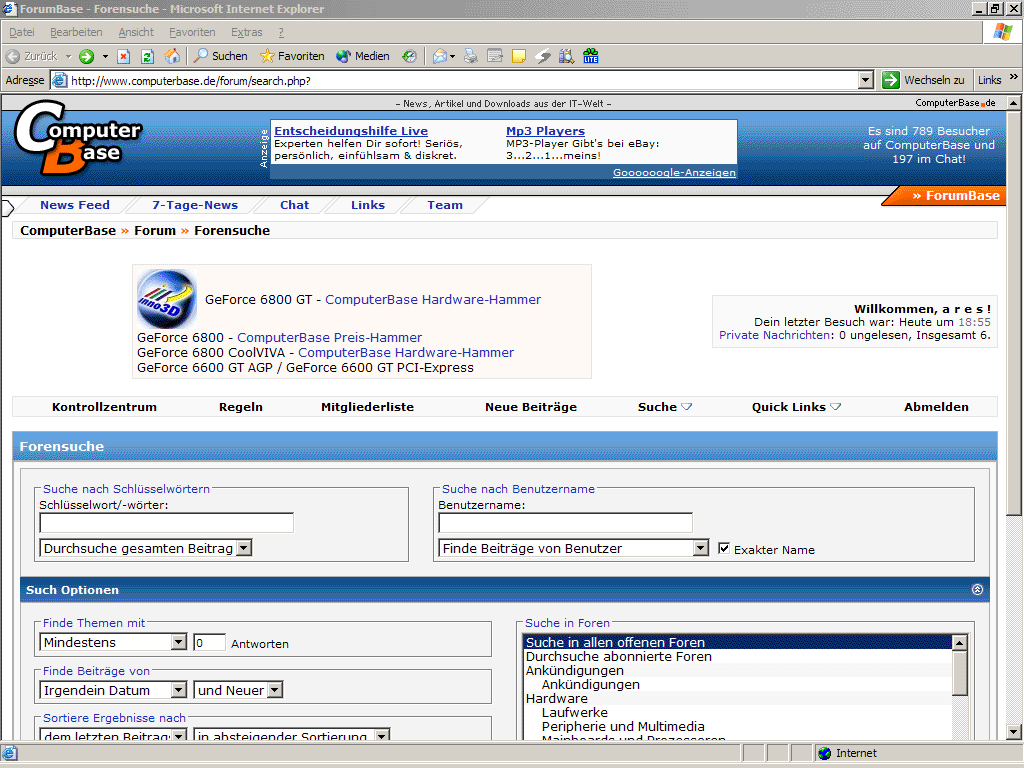
Task: Open the ? help menu
Action: (x=281, y=32)
